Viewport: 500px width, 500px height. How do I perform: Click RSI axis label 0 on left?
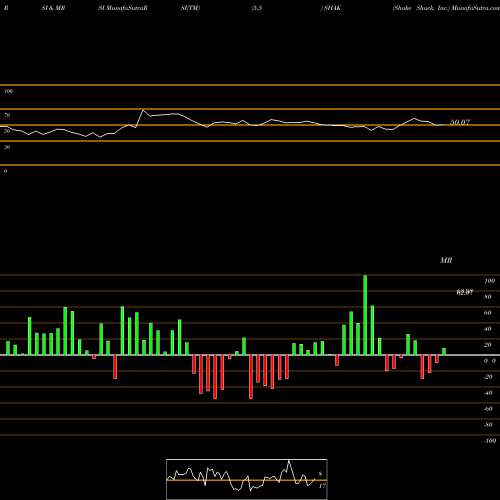click(x=5, y=171)
